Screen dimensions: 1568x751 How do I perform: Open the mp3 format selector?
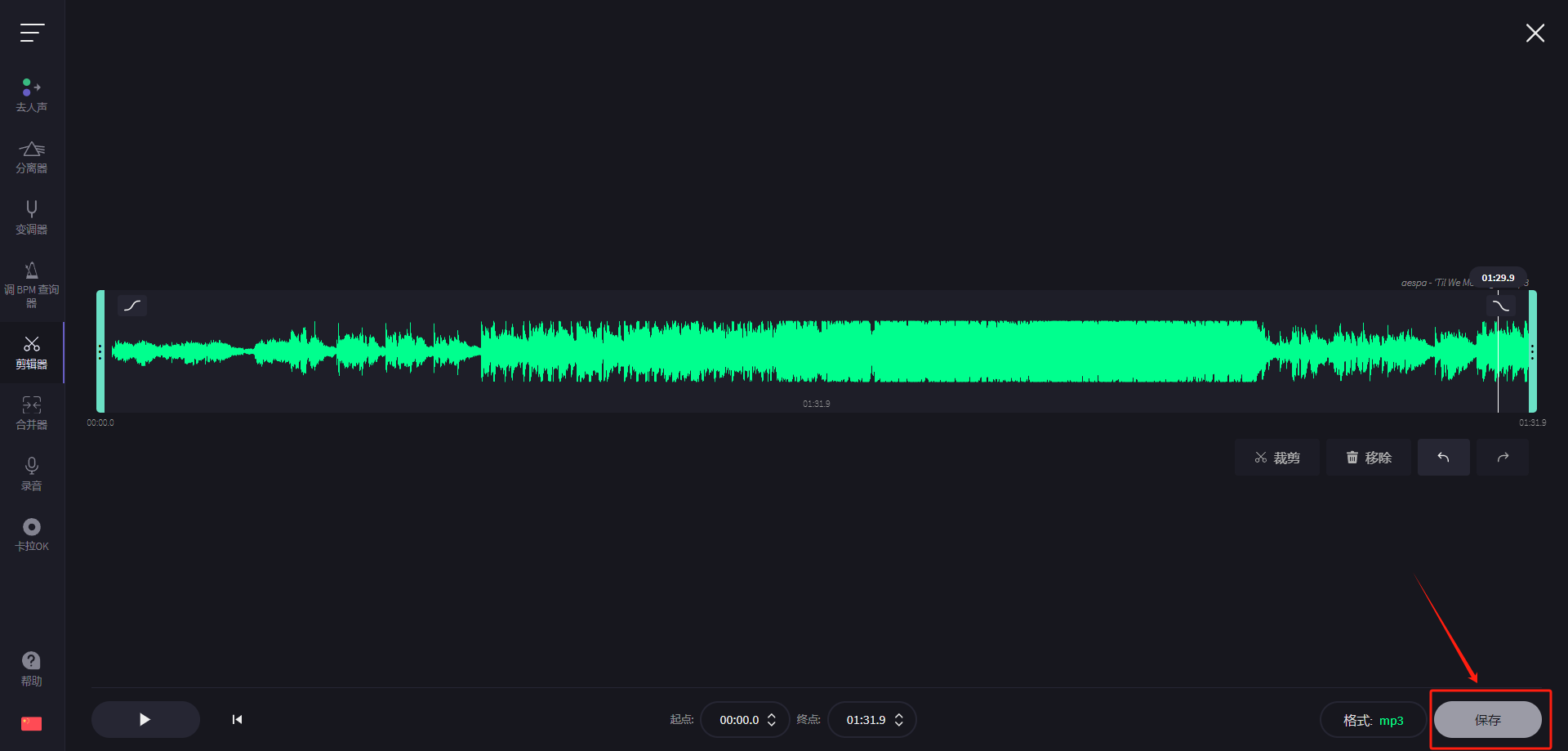(x=1374, y=720)
